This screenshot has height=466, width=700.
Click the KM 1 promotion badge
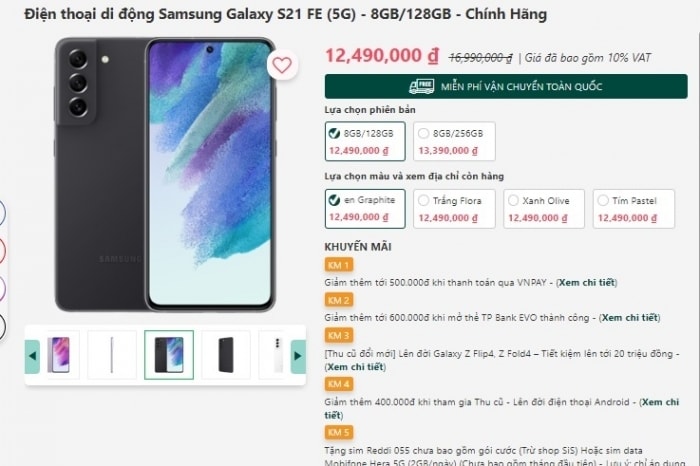(339, 265)
